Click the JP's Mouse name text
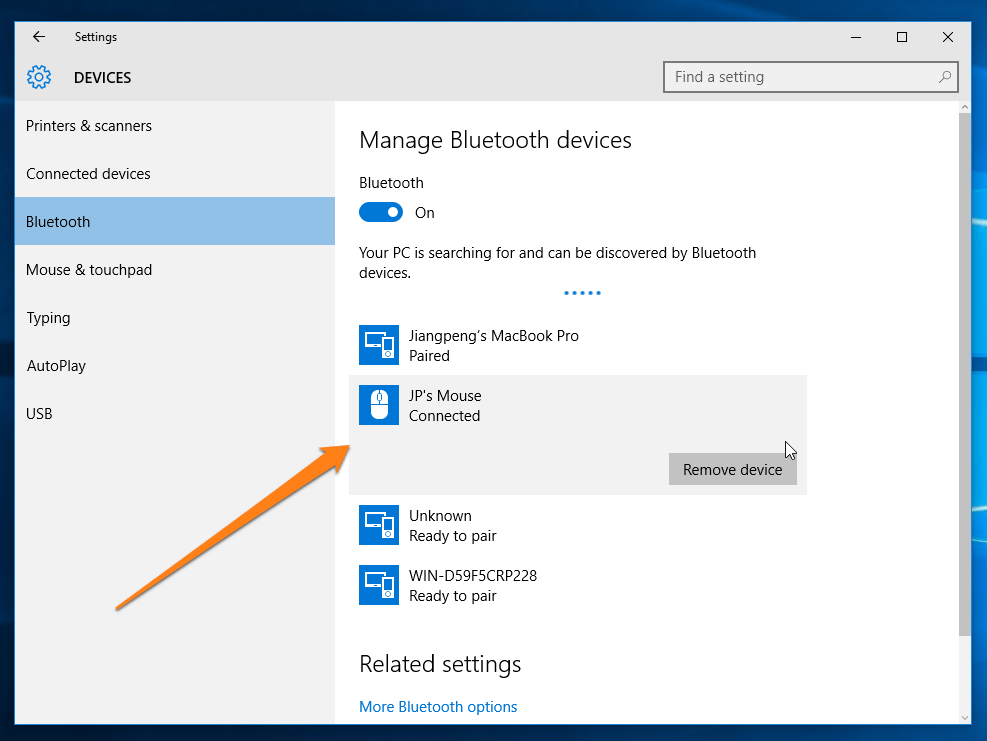987x741 pixels. [x=445, y=395]
